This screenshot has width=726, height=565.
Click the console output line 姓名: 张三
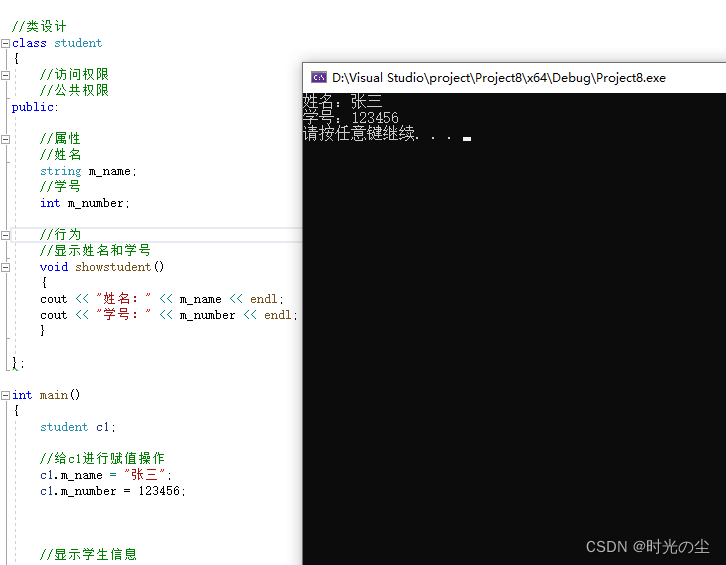click(343, 101)
